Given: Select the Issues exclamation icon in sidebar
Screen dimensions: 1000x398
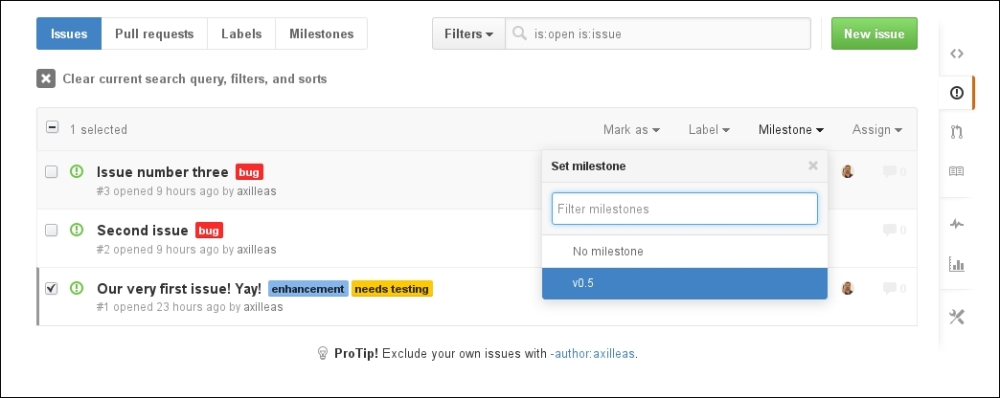Looking at the screenshot, I should click(x=956, y=93).
